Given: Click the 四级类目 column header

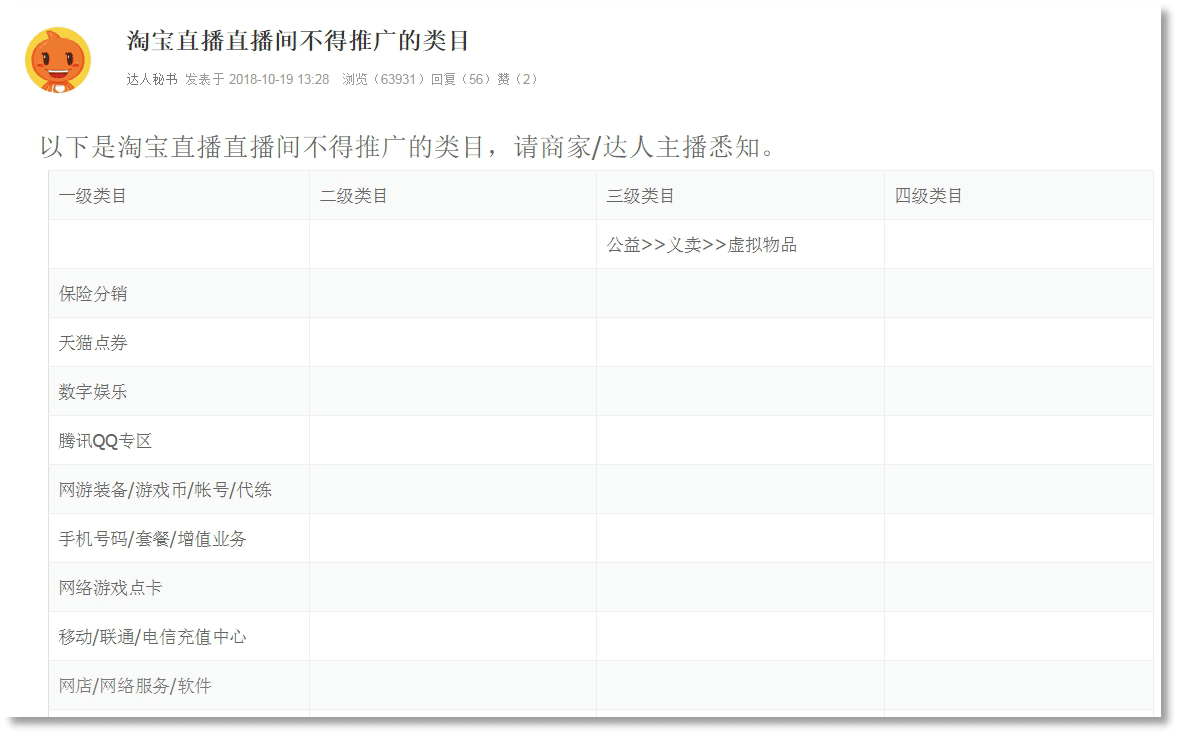Looking at the screenshot, I should tap(929, 196).
